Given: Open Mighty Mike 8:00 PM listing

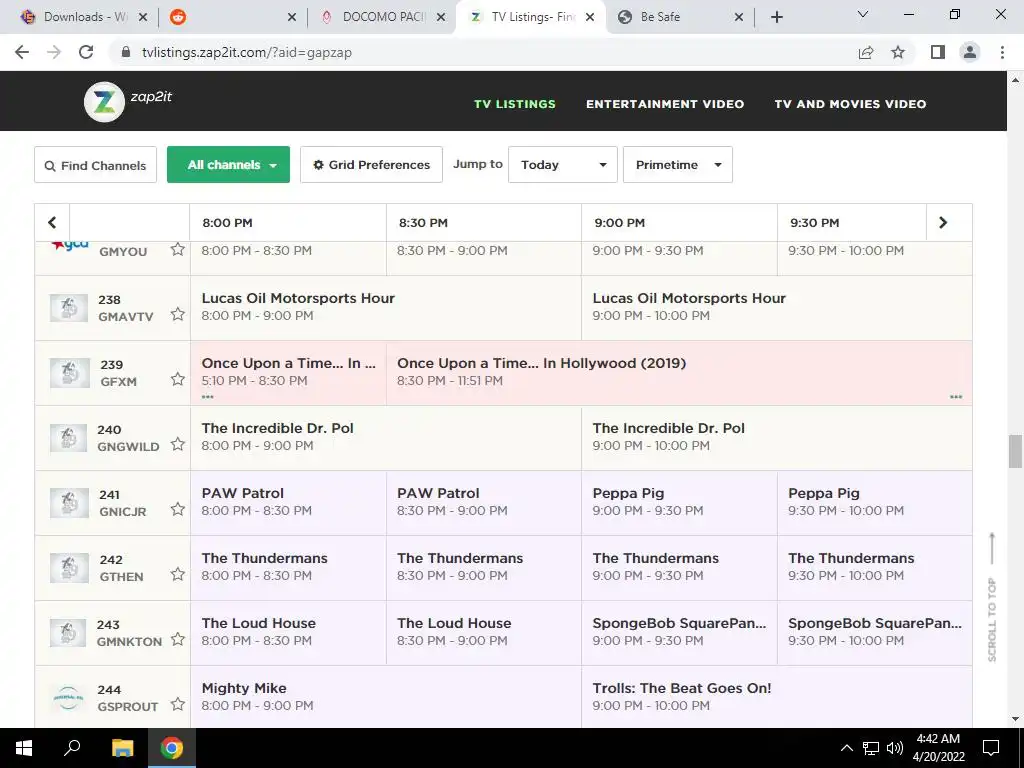Looking at the screenshot, I should [x=385, y=697].
